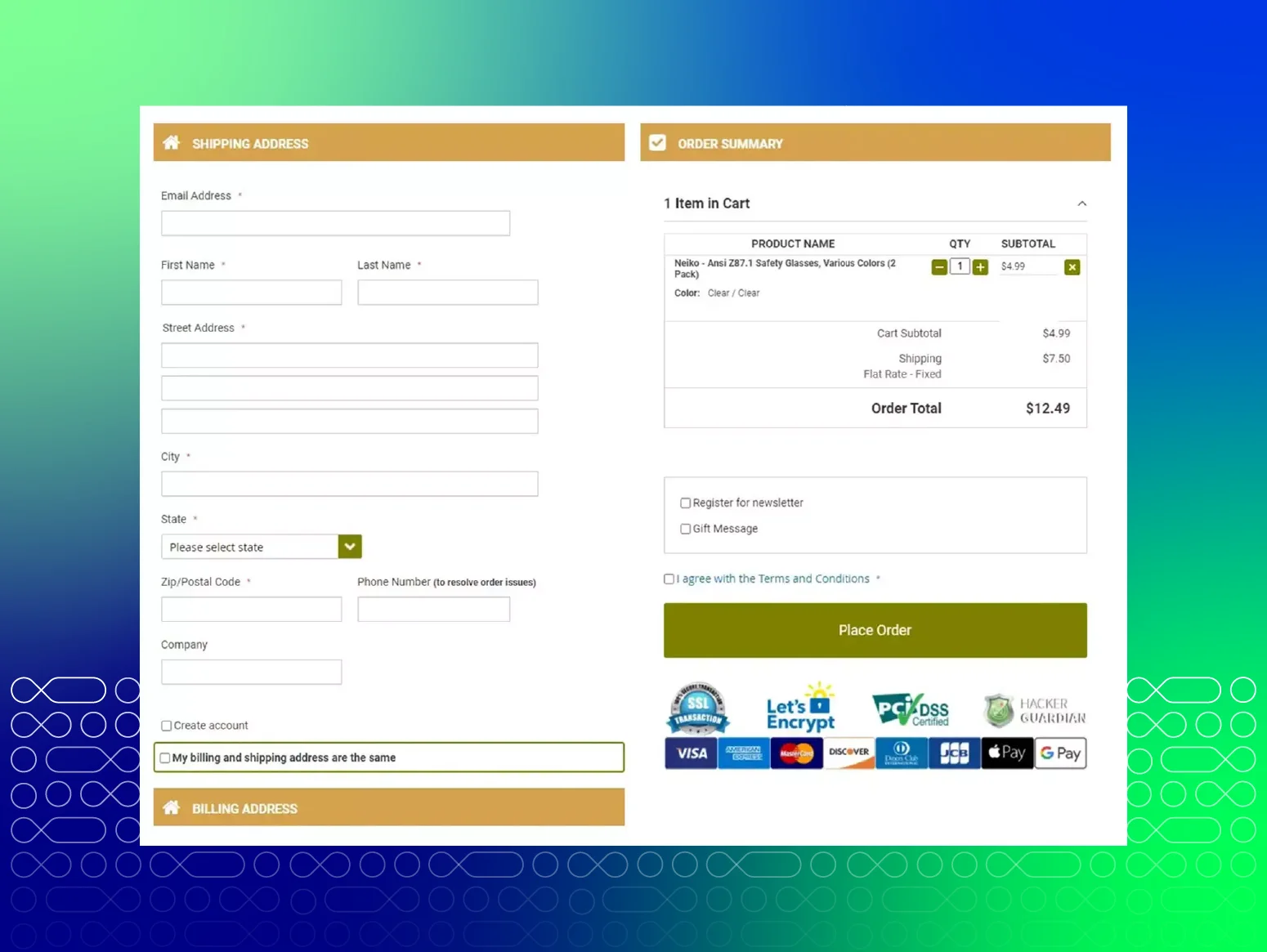Click the Let's Encrypt security badge

tap(800, 706)
